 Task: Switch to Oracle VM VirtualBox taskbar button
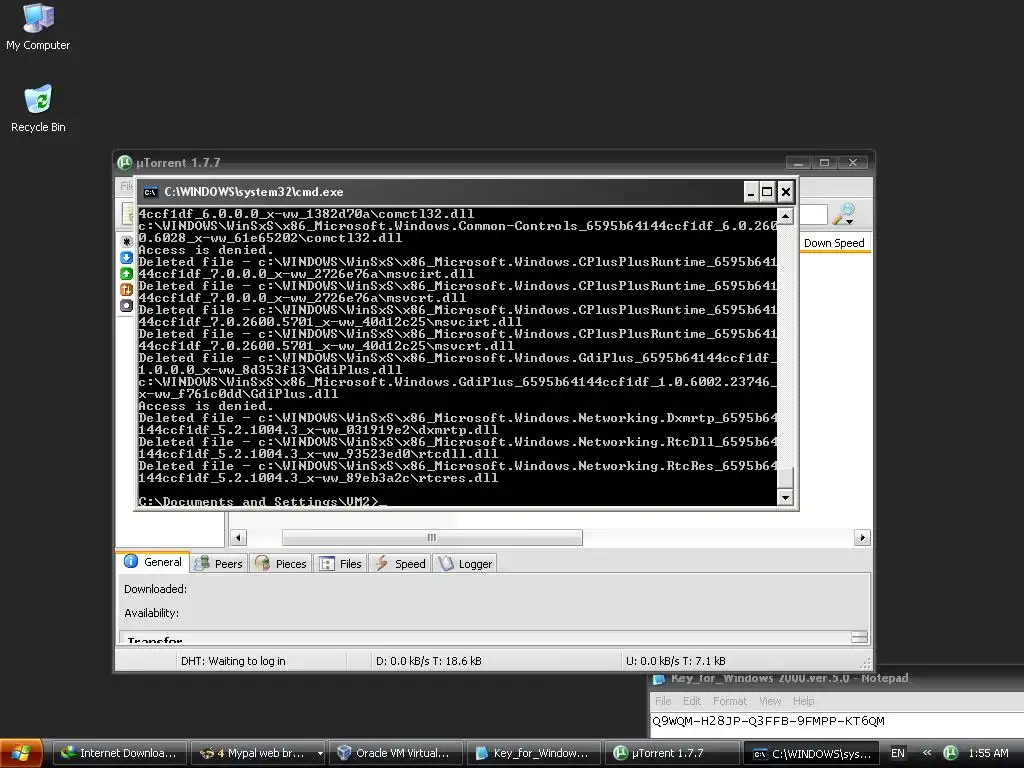pyautogui.click(x=396, y=753)
